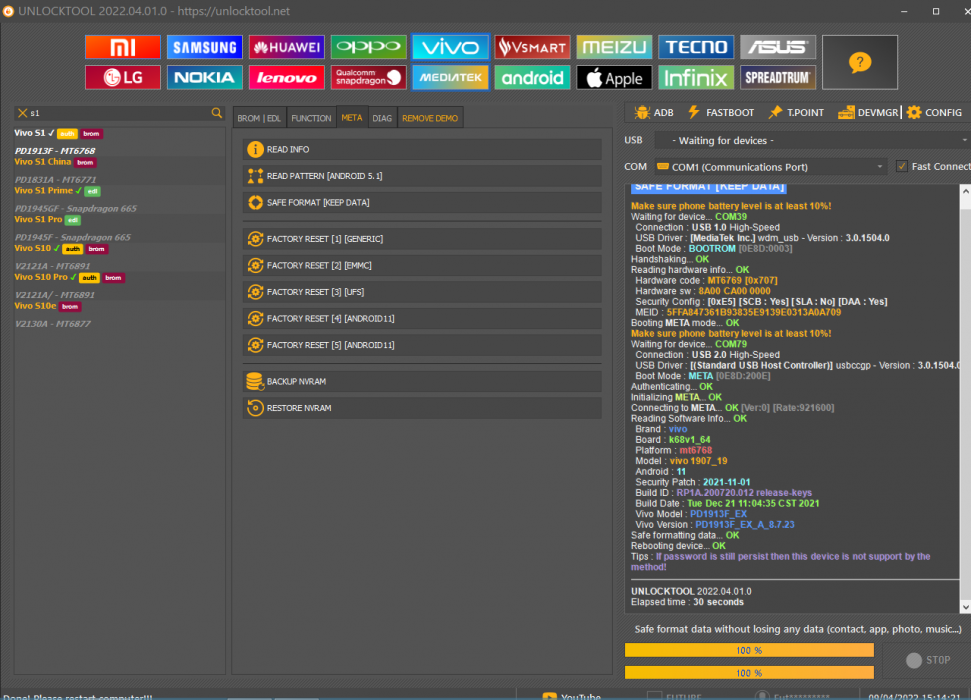Go to the REMOVE DEMO tab

[x=430, y=118]
